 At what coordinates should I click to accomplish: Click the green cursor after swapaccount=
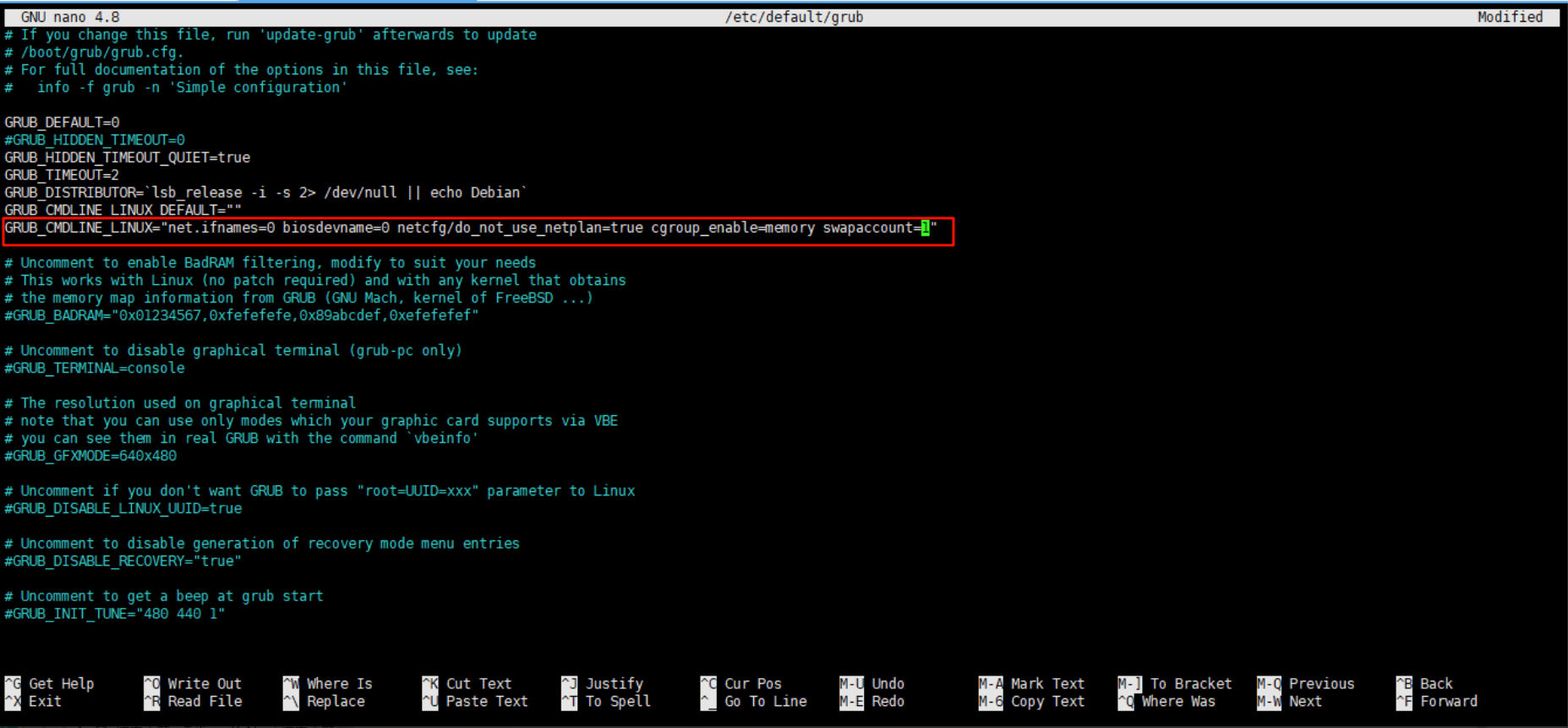[925, 227]
